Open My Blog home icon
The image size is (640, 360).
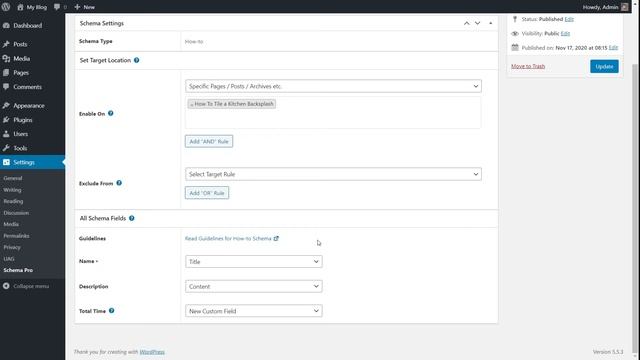(x=20, y=7)
